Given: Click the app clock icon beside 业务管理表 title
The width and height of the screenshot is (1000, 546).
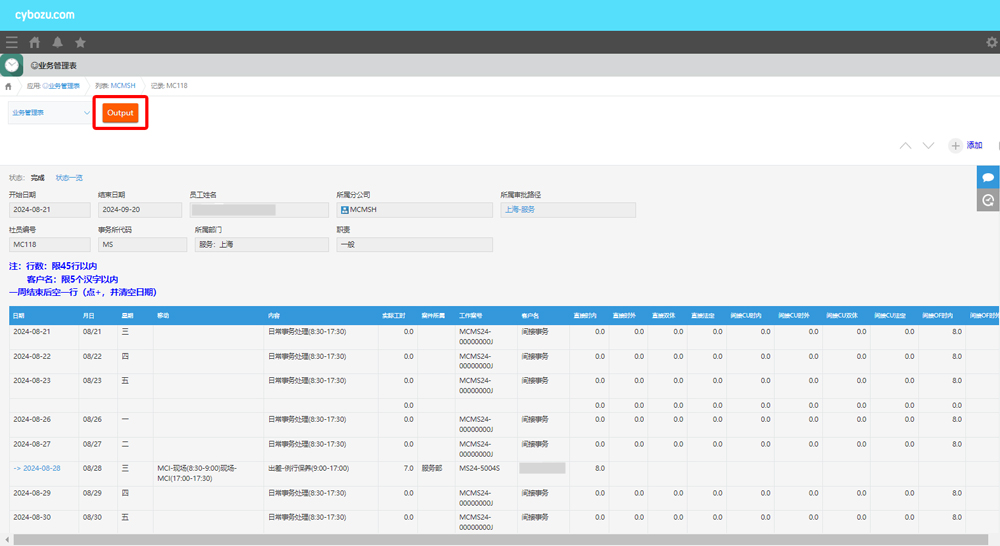Looking at the screenshot, I should click(11, 65).
